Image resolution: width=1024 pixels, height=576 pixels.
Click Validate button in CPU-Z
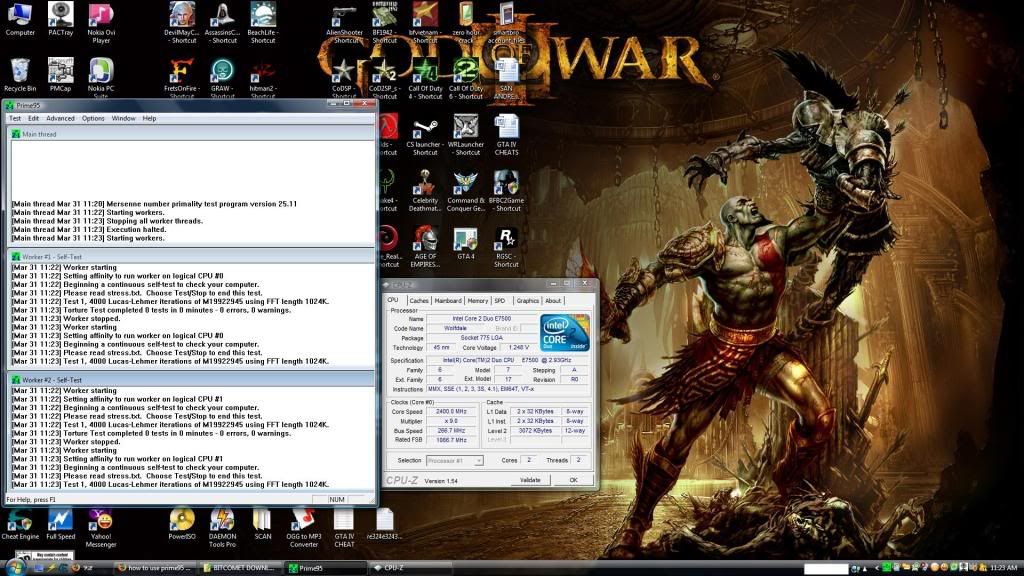click(x=530, y=480)
